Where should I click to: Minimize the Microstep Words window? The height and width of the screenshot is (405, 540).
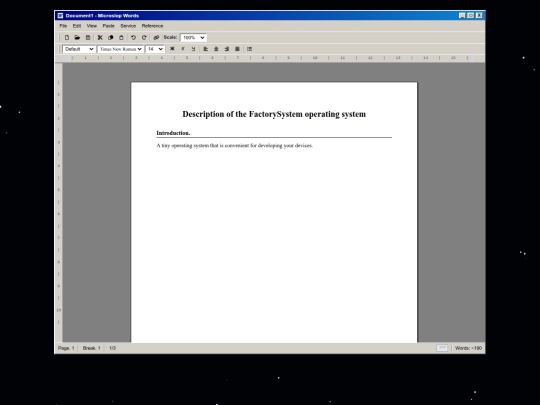coord(462,15)
